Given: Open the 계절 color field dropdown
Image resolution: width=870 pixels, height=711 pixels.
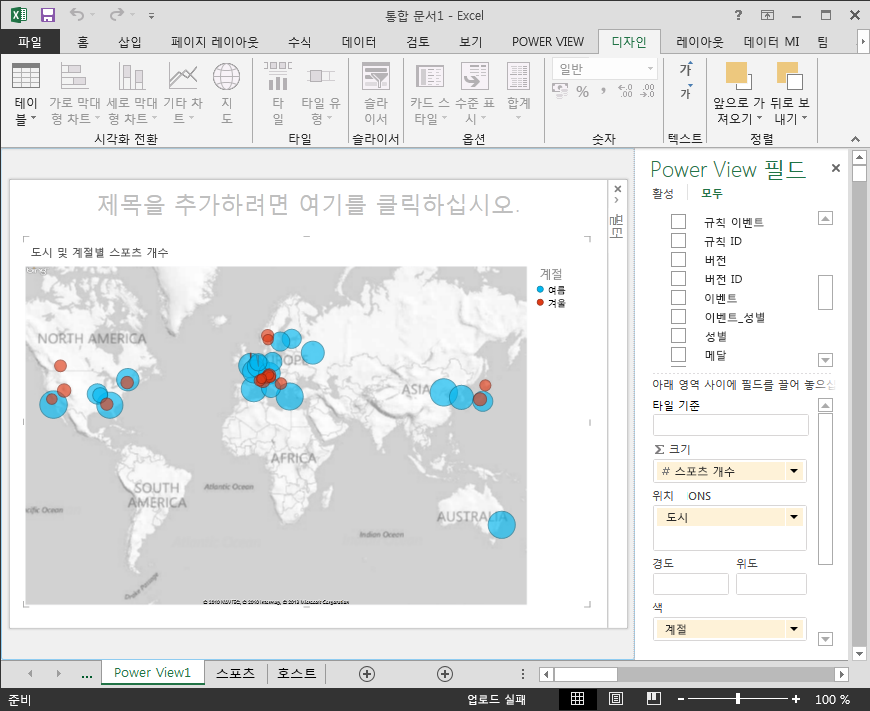Looking at the screenshot, I should (x=794, y=629).
